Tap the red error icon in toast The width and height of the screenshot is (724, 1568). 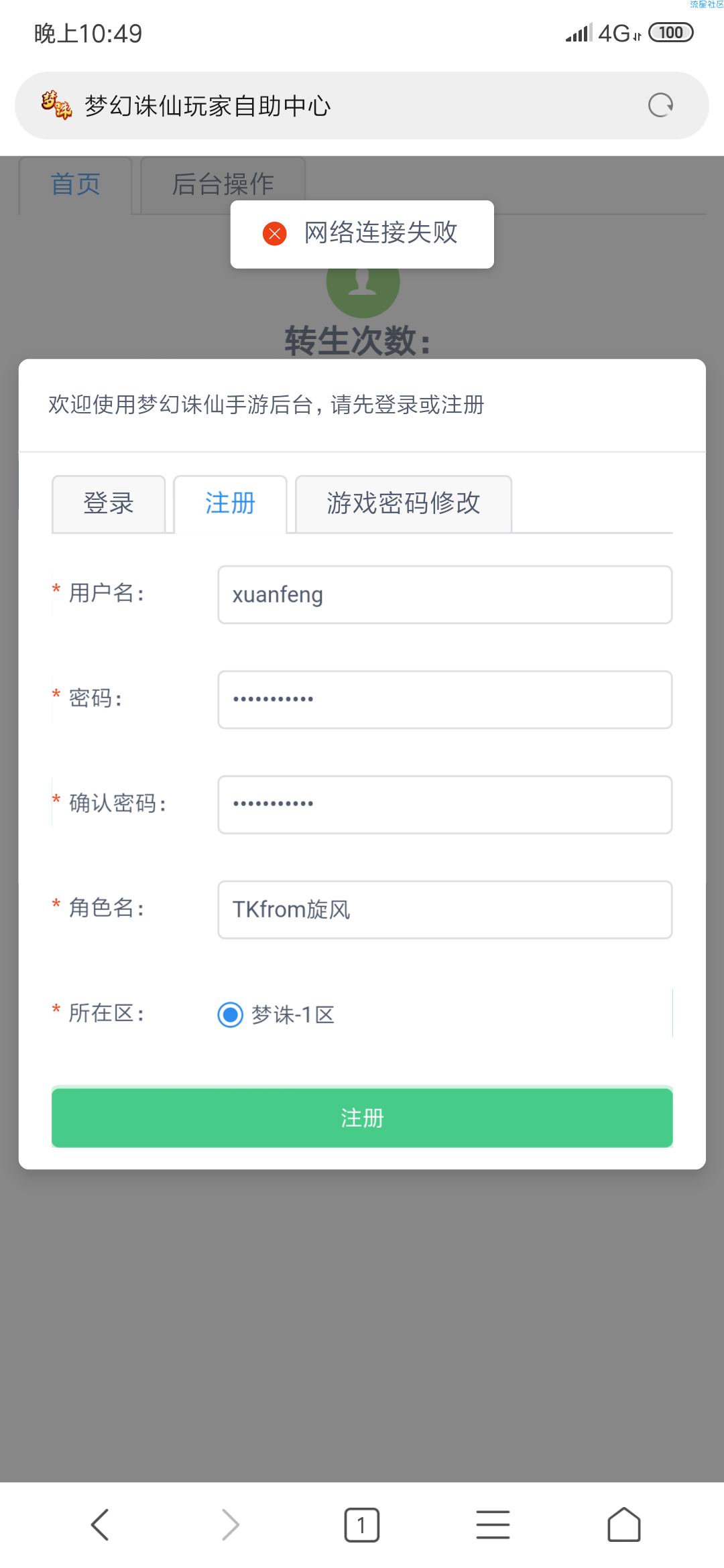(x=275, y=234)
